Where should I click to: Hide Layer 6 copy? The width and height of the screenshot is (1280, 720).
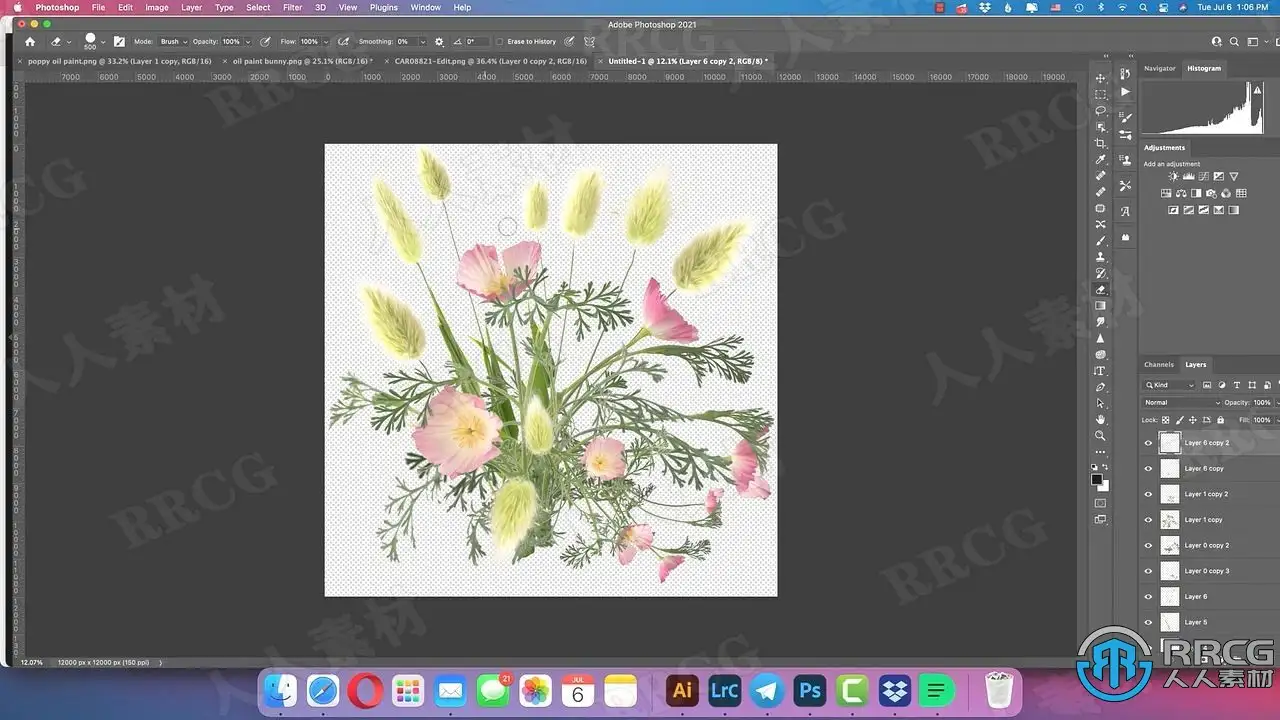pos(1148,468)
